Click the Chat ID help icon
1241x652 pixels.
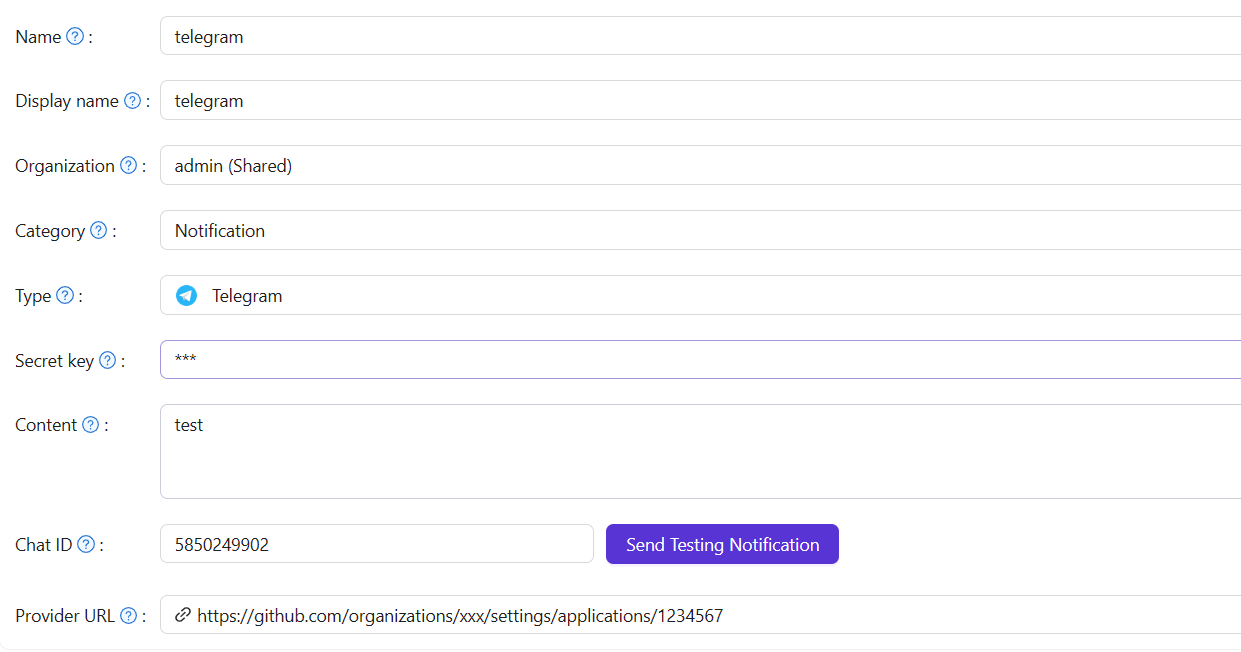point(86,543)
